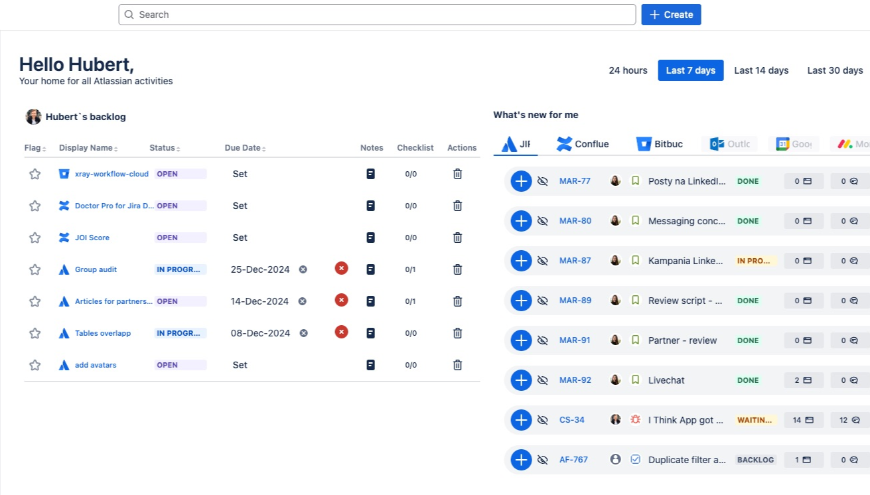Open the MAR-89 issue link

click(x=575, y=300)
